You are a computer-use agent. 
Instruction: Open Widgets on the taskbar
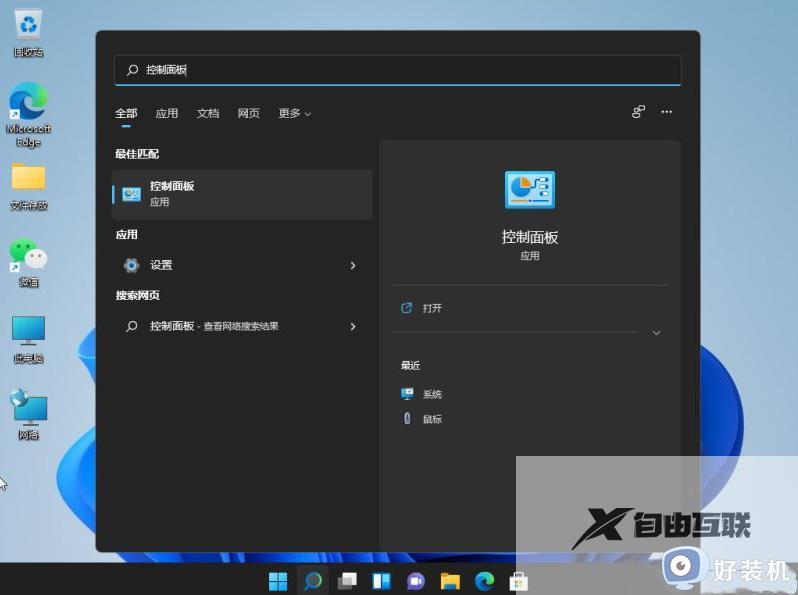[x=381, y=581]
